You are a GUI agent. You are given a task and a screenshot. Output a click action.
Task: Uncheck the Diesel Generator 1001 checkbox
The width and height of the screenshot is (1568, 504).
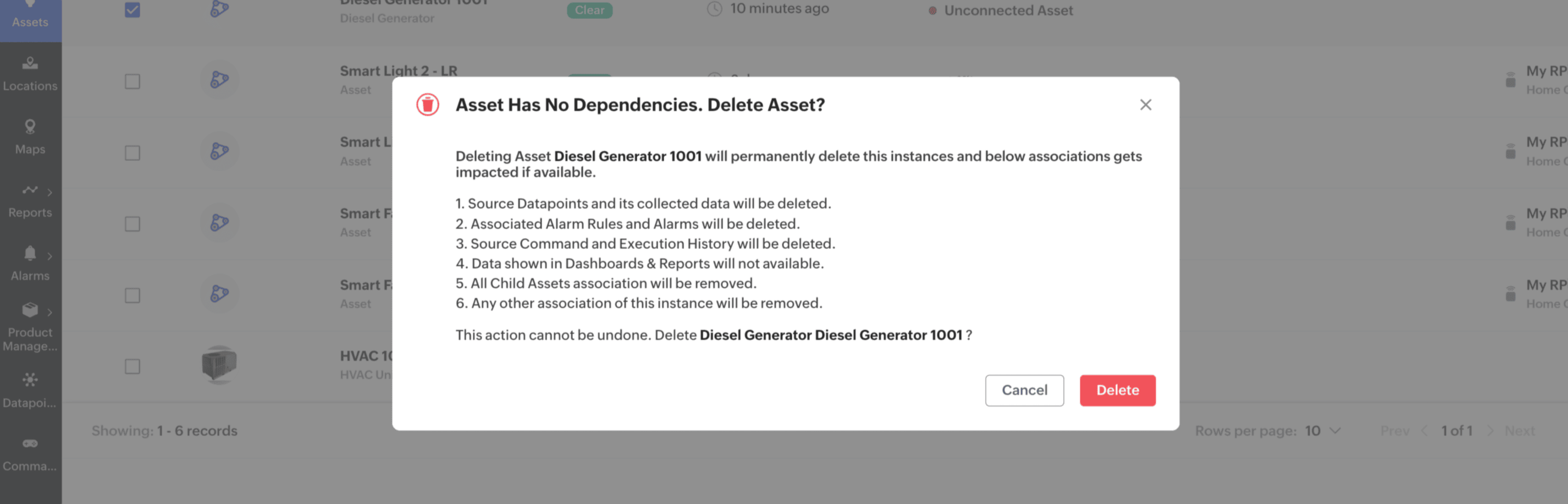pos(132,10)
